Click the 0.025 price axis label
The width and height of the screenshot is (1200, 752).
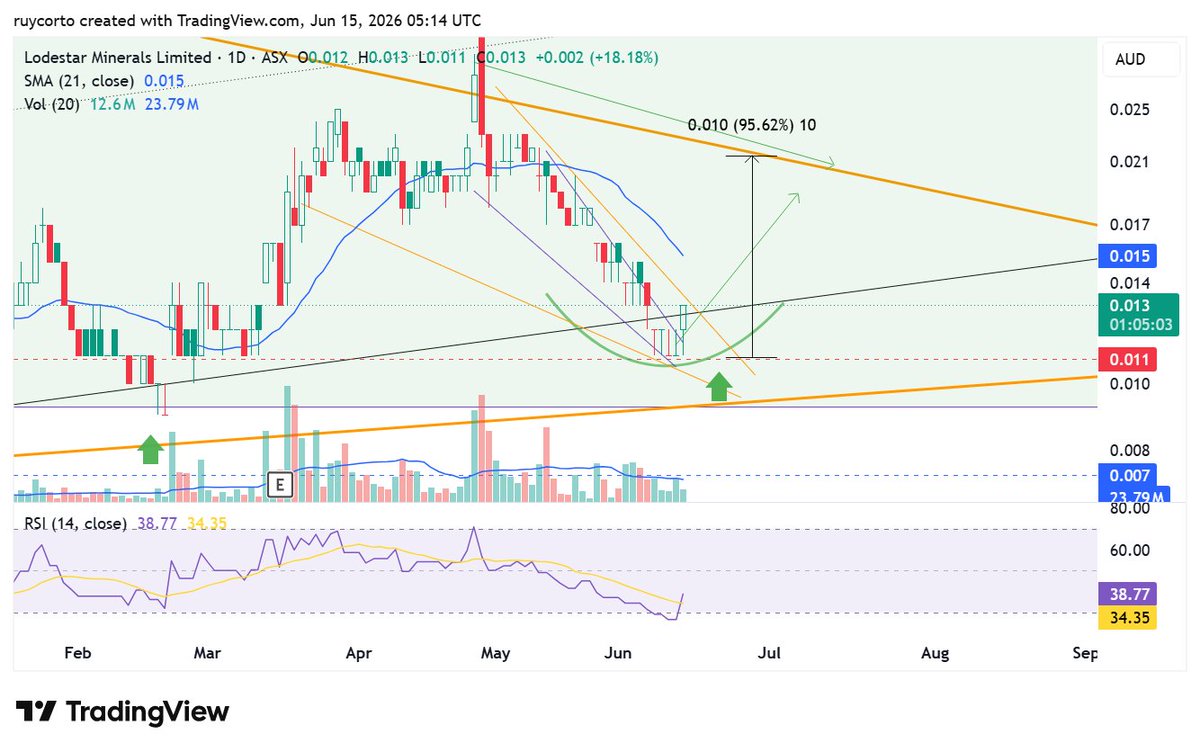click(1128, 109)
